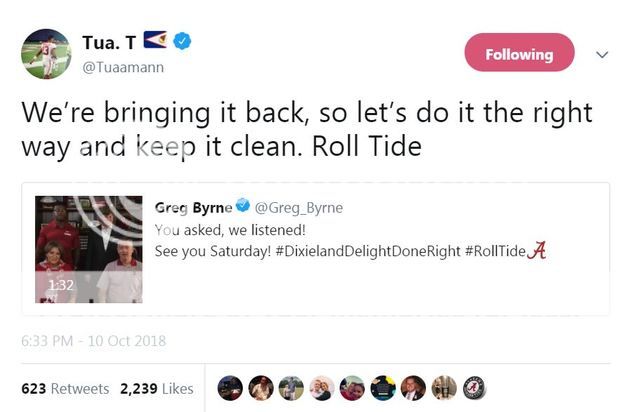
Task: Click the Alabama script A logo
Action: pyautogui.click(x=536, y=250)
